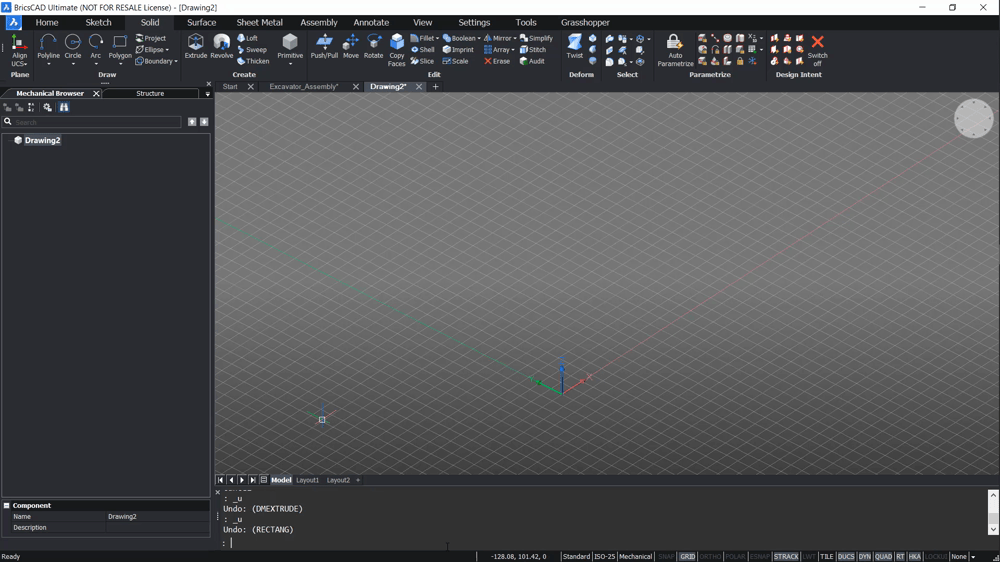Toggle POLAR in the status bar

coord(735,556)
